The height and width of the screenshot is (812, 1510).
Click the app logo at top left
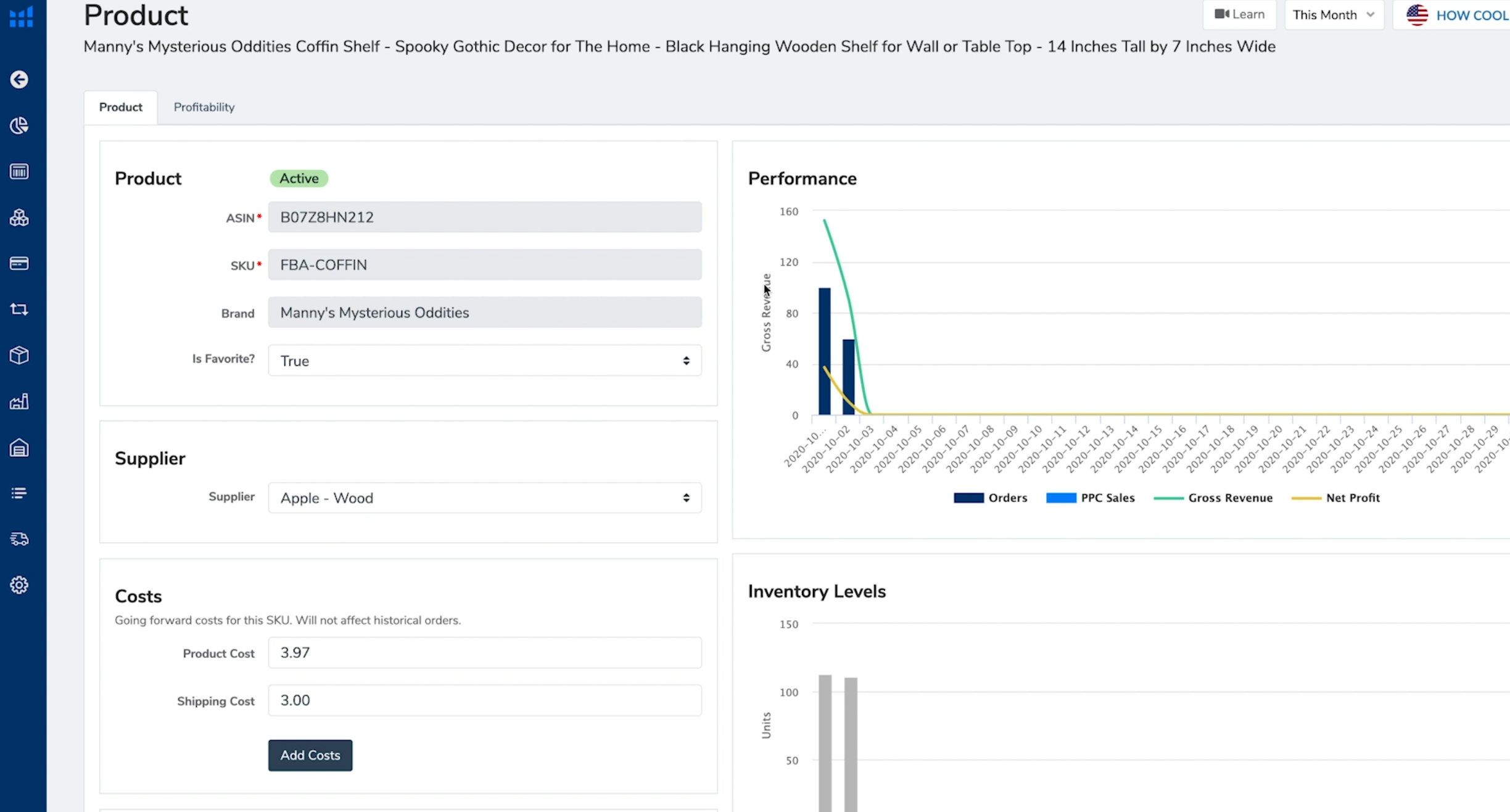coord(21,17)
